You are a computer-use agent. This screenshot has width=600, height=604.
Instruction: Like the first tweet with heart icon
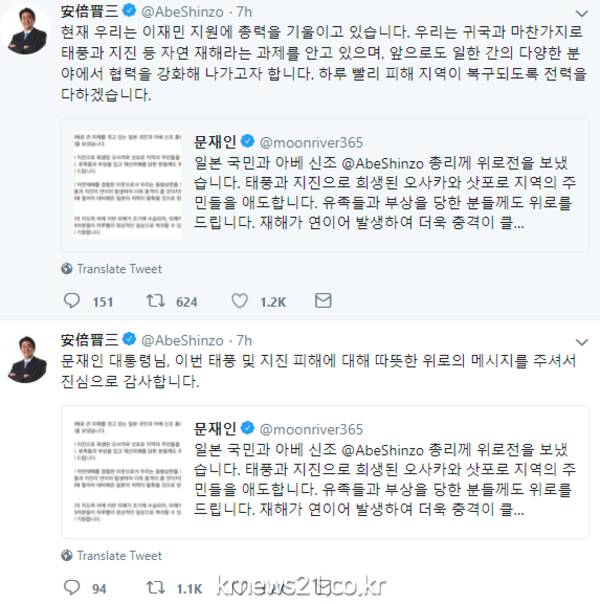(240, 301)
